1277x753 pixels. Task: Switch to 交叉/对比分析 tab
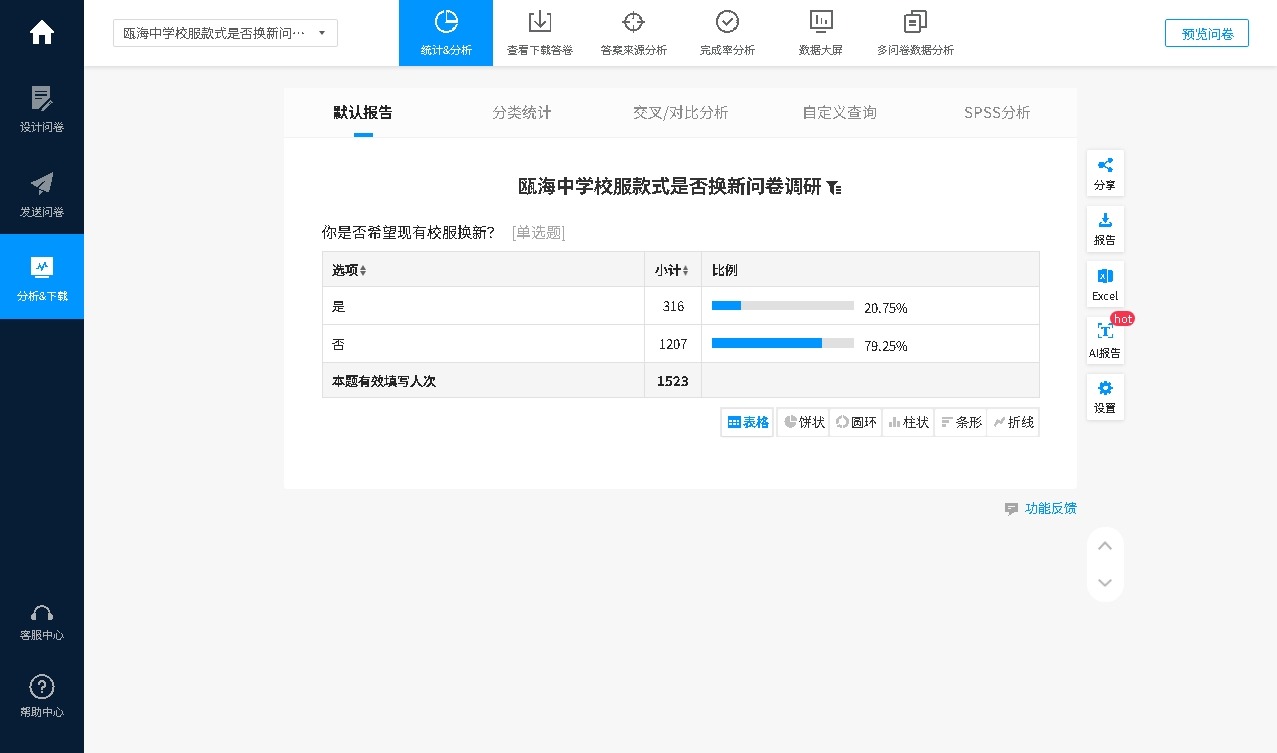point(680,112)
